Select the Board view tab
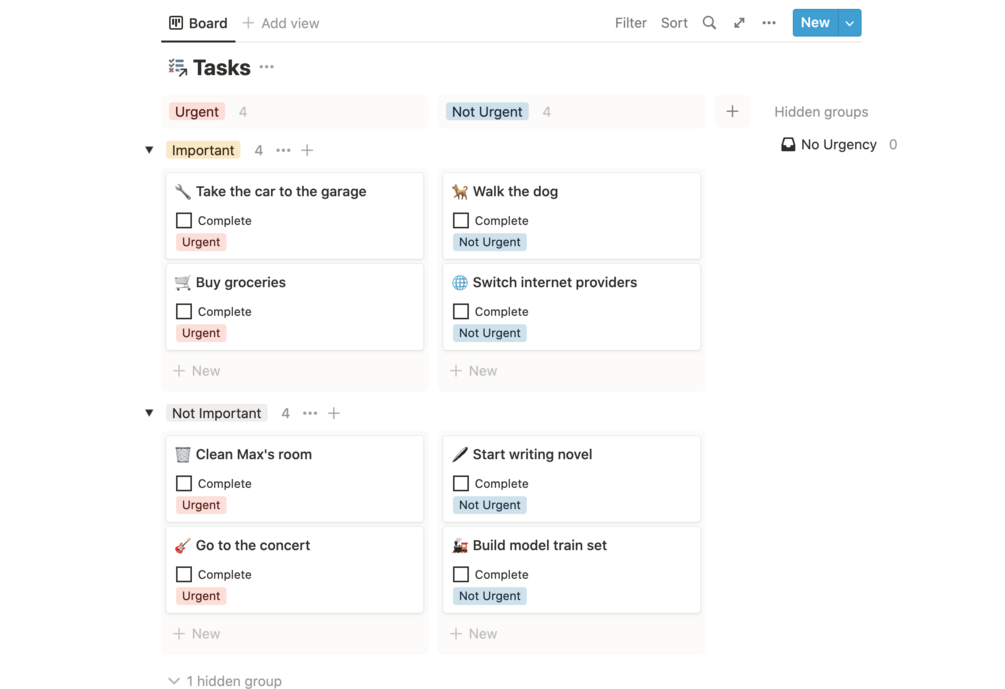 198,23
